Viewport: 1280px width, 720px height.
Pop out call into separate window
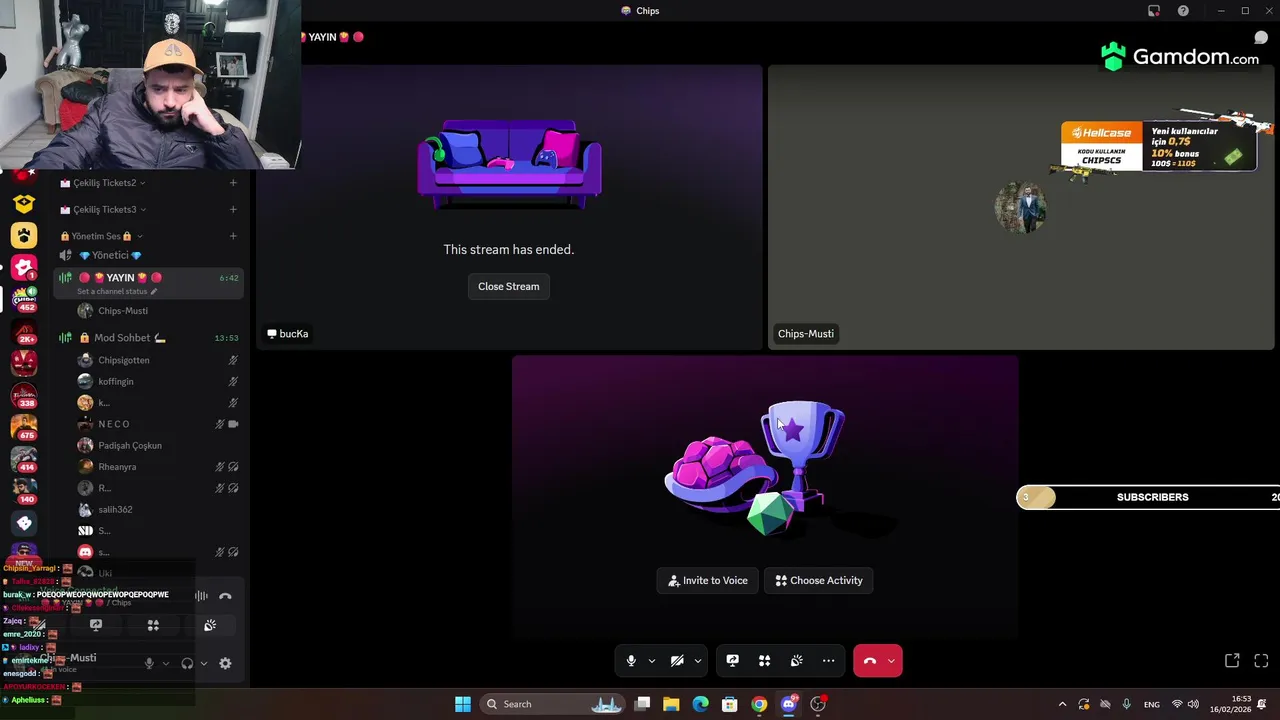point(1232,661)
